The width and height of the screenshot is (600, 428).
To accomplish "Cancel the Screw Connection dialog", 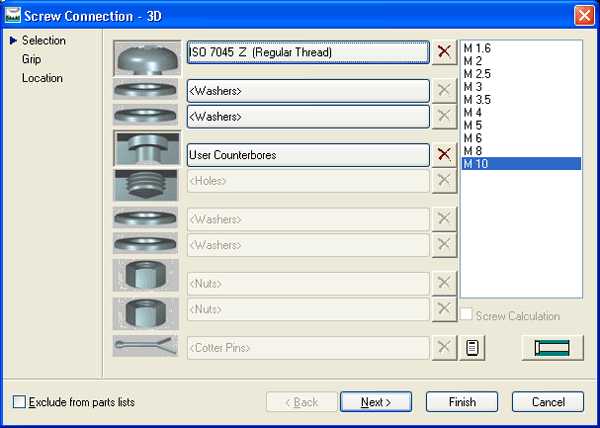I will click(548, 402).
